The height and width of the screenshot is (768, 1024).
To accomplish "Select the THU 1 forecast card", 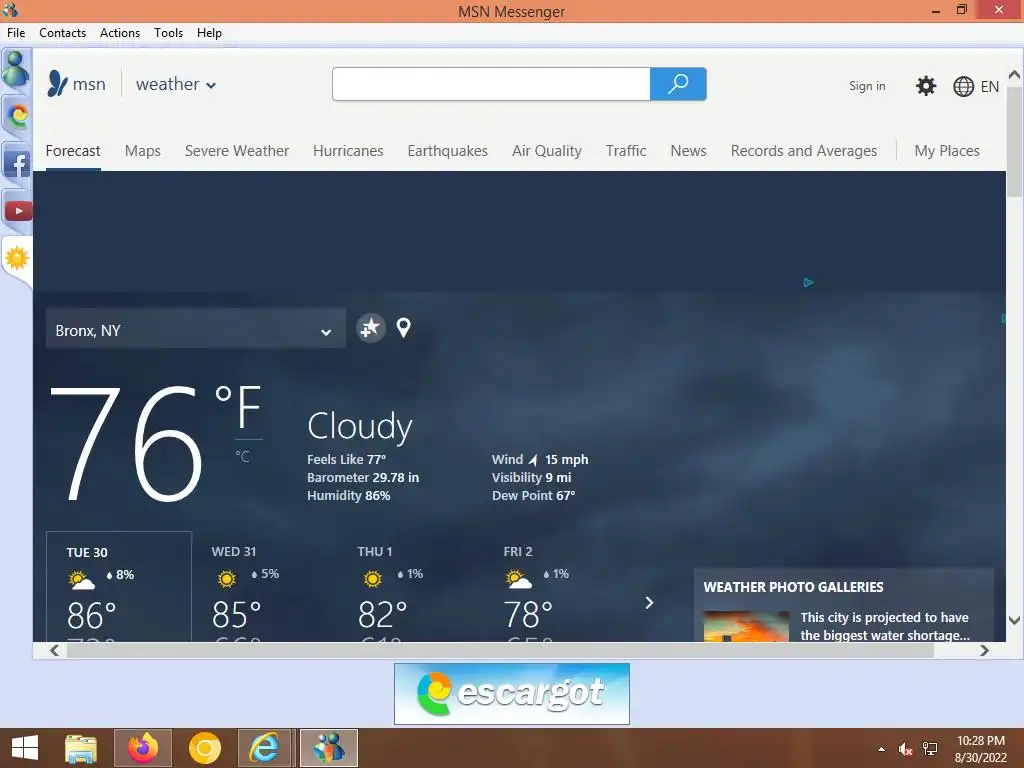I will click(x=410, y=586).
